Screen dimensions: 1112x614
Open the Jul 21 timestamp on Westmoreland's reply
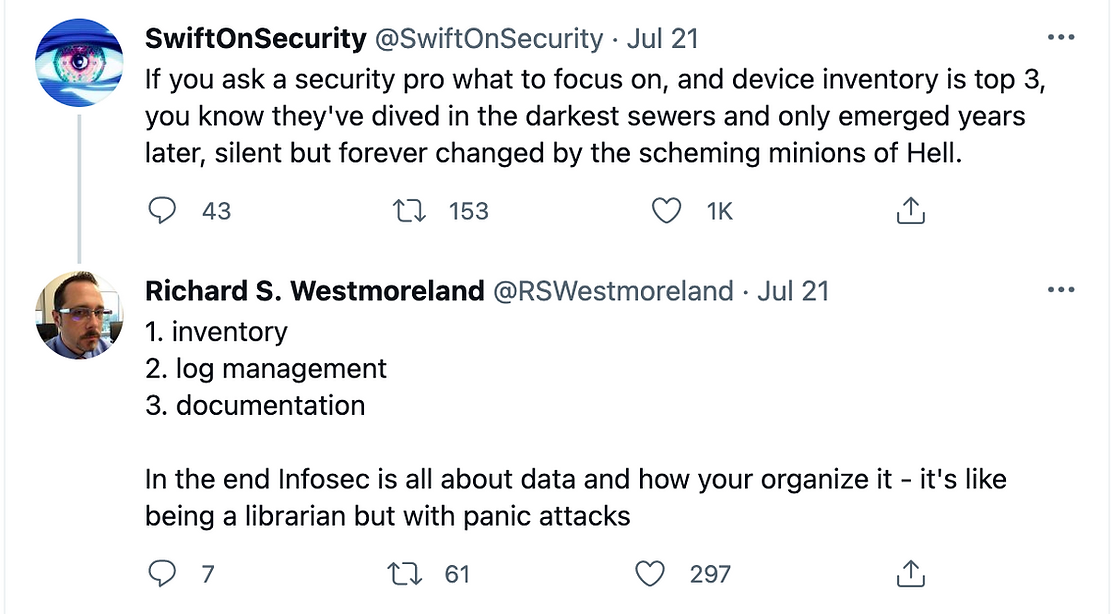click(x=793, y=291)
